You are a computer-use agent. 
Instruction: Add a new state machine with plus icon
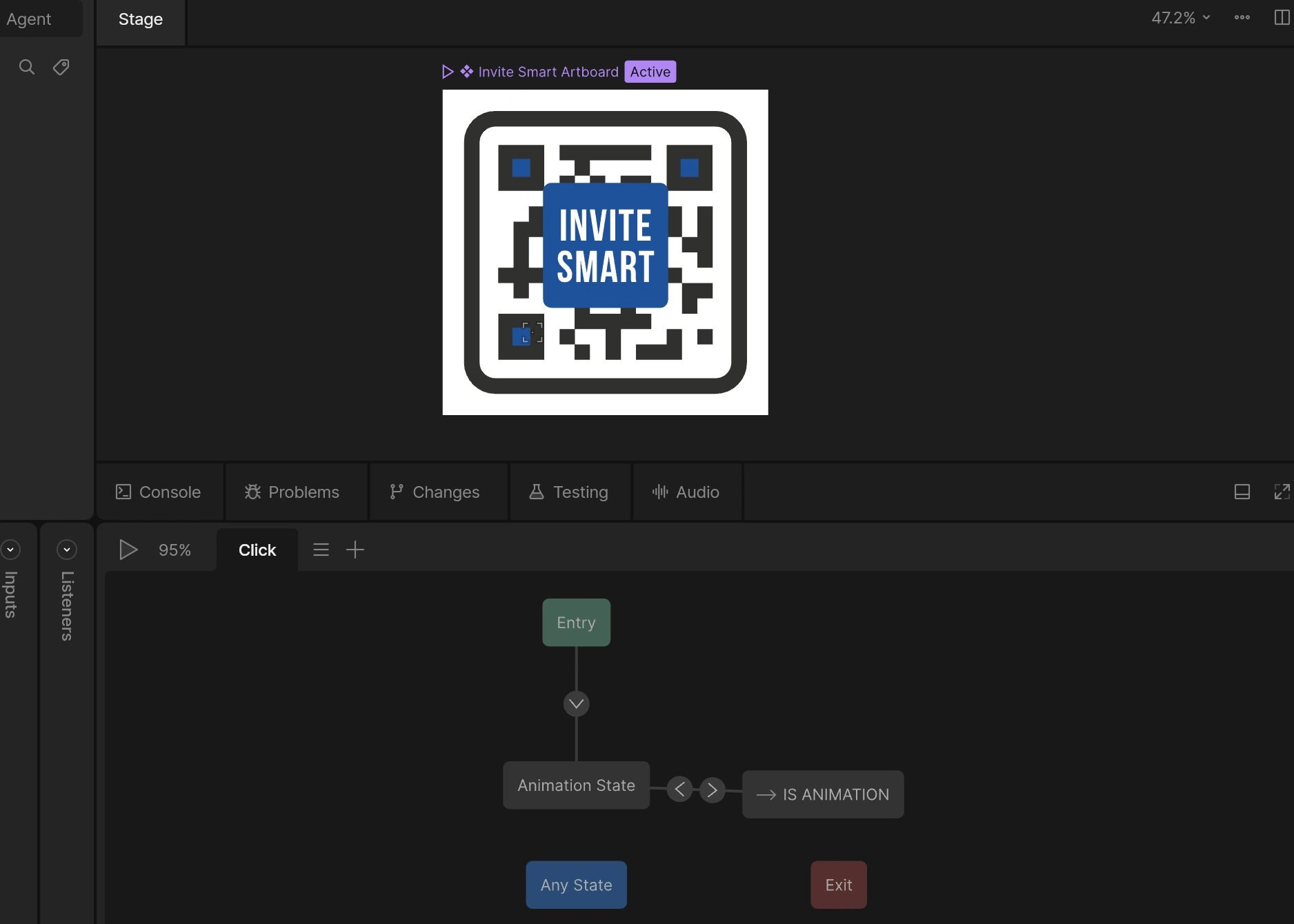click(355, 550)
